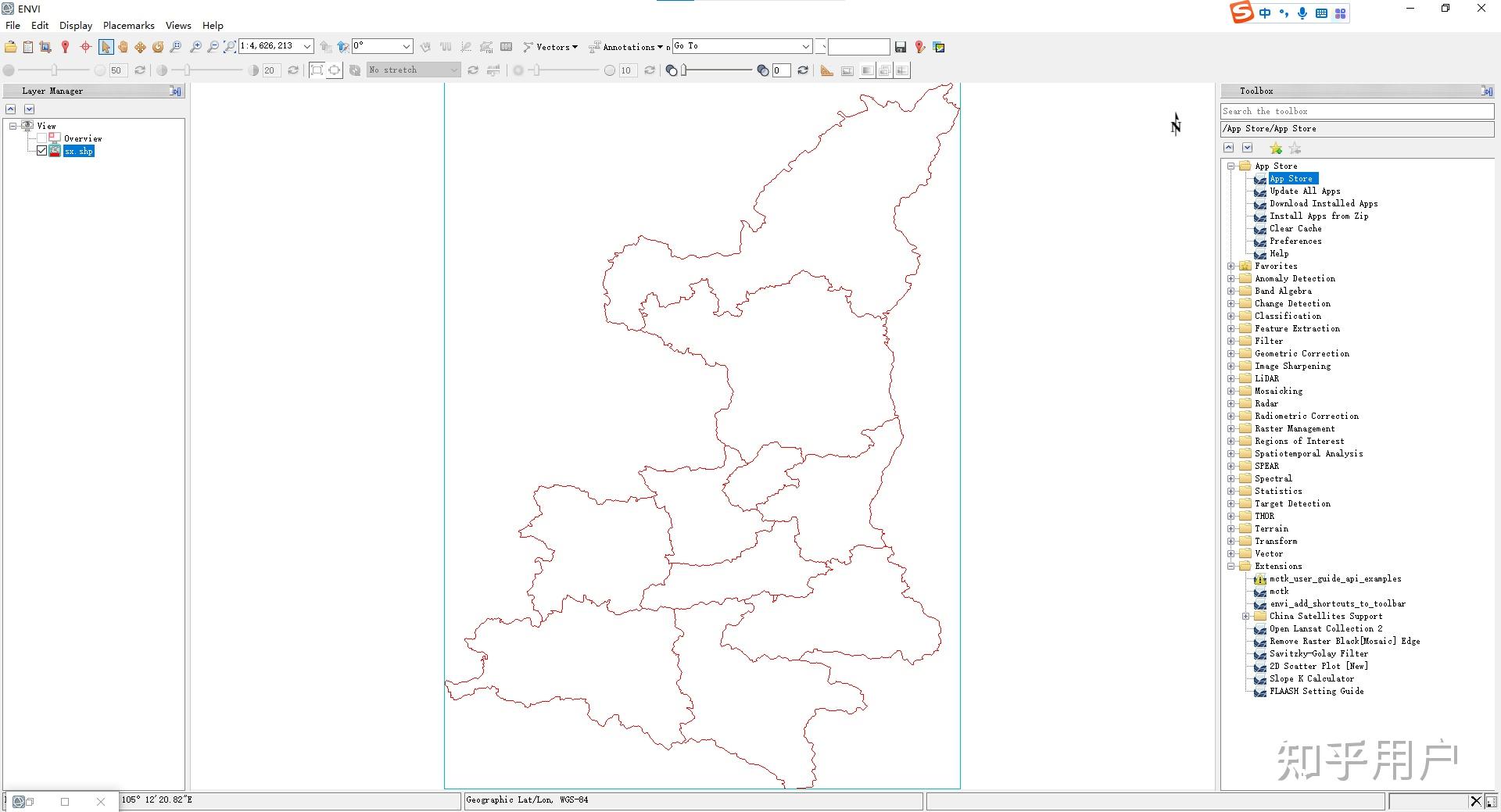Click the North Up blue arrow icon
The height and width of the screenshot is (812, 1501).
pos(342,47)
